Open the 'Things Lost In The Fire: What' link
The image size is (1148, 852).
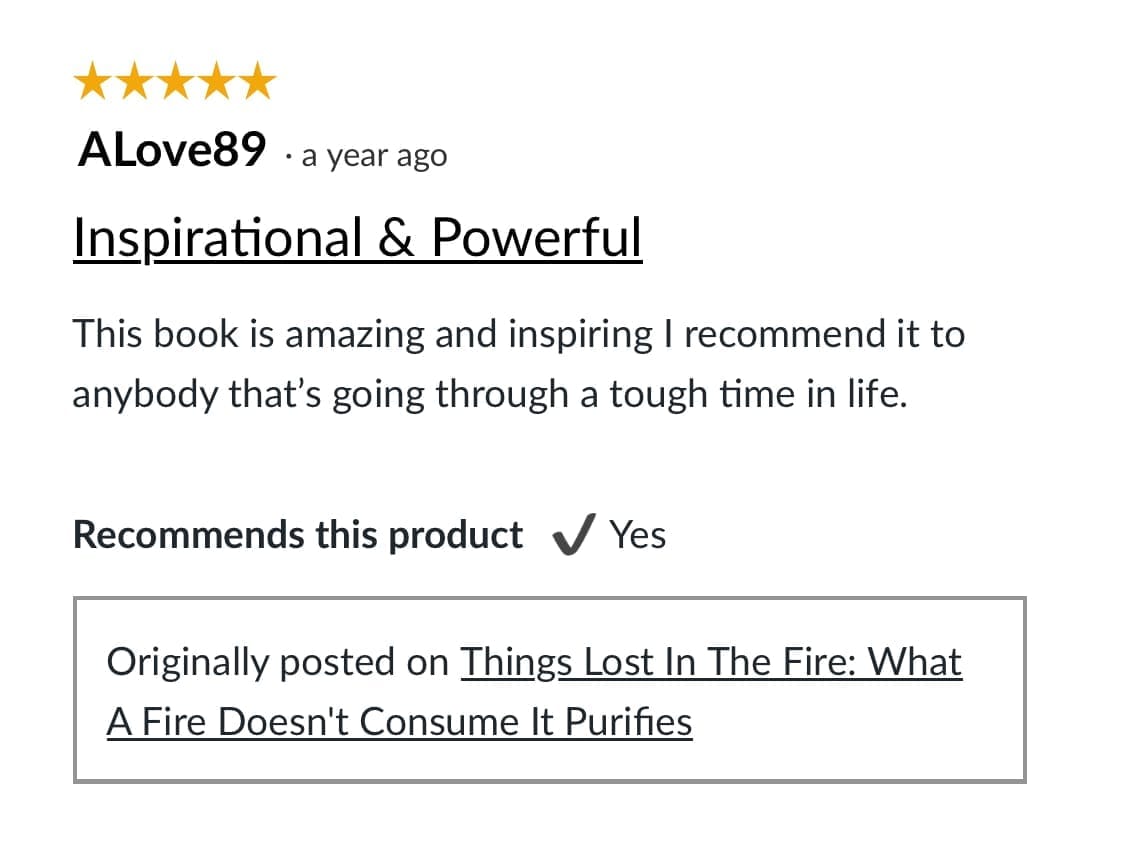coord(711,662)
